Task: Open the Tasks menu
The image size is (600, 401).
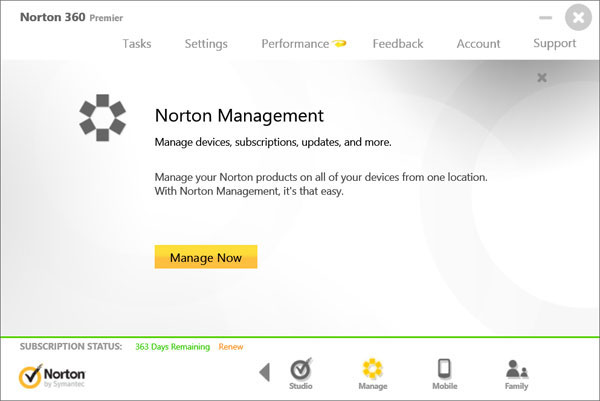Action: click(x=137, y=44)
